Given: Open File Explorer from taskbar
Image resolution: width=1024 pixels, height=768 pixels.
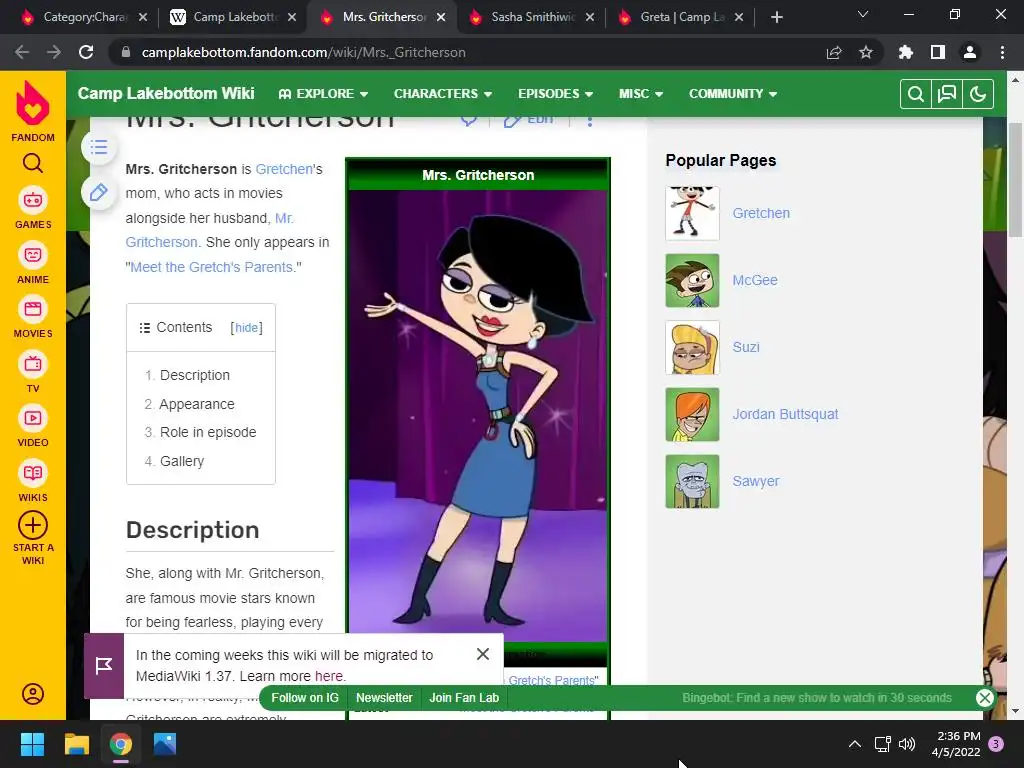Looking at the screenshot, I should tap(76, 744).
